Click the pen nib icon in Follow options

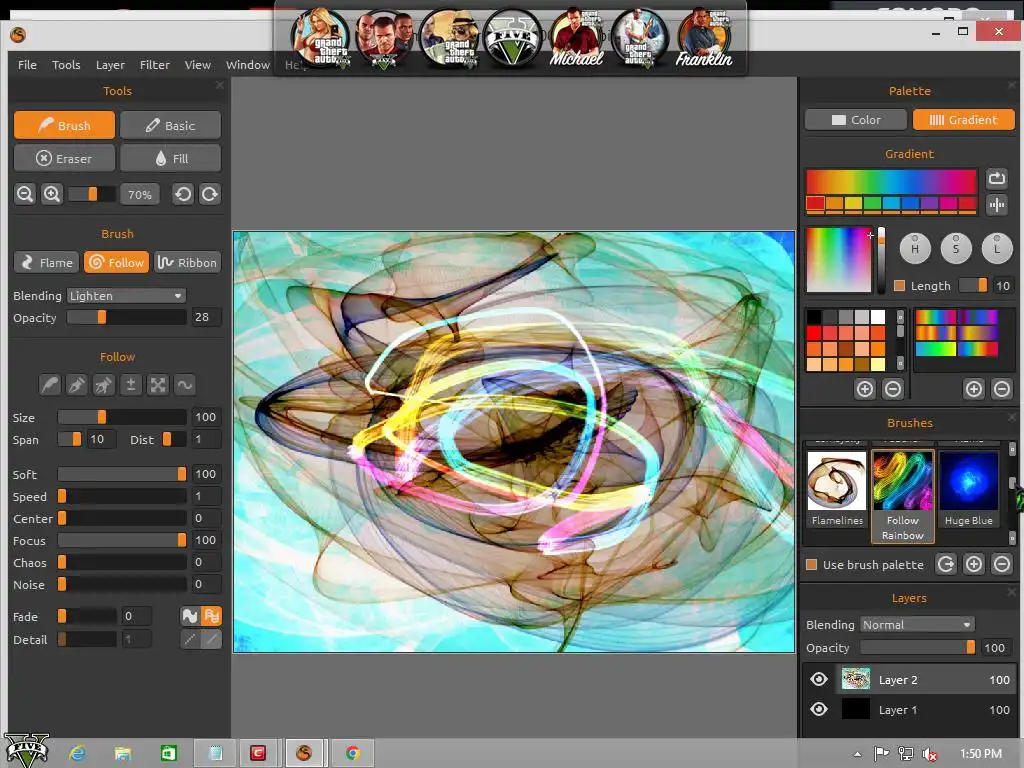(x=76, y=385)
